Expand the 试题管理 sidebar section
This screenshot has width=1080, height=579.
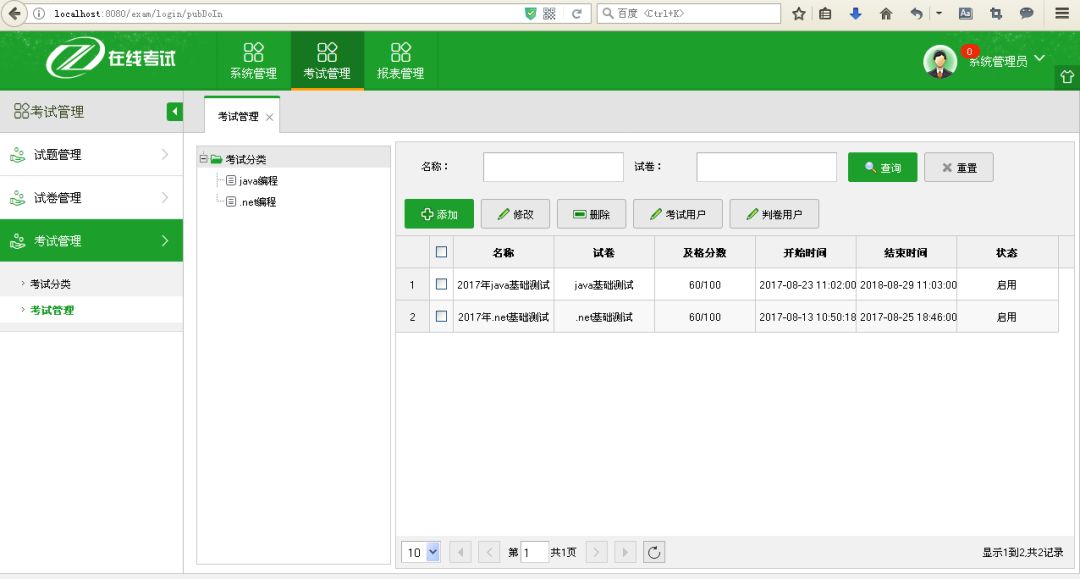pos(91,155)
